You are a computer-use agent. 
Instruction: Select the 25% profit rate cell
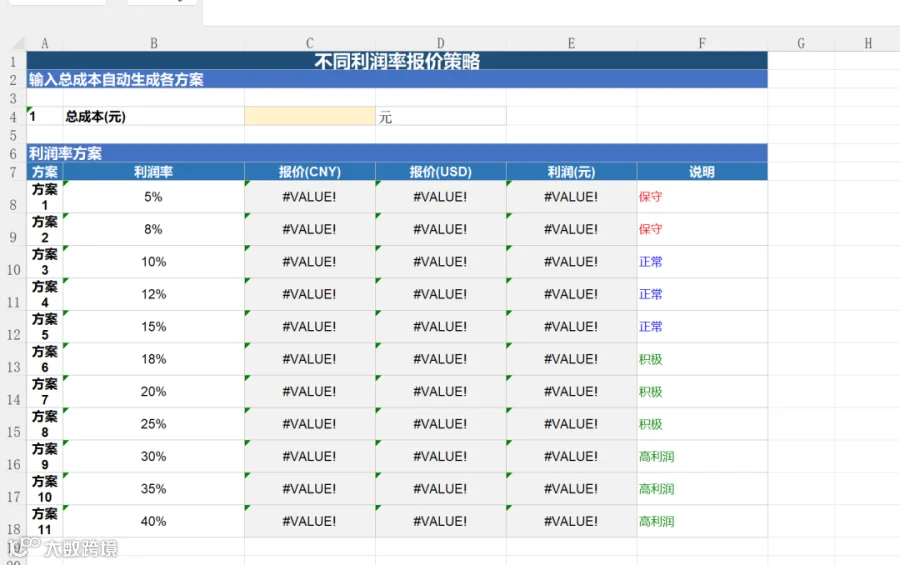tap(153, 424)
